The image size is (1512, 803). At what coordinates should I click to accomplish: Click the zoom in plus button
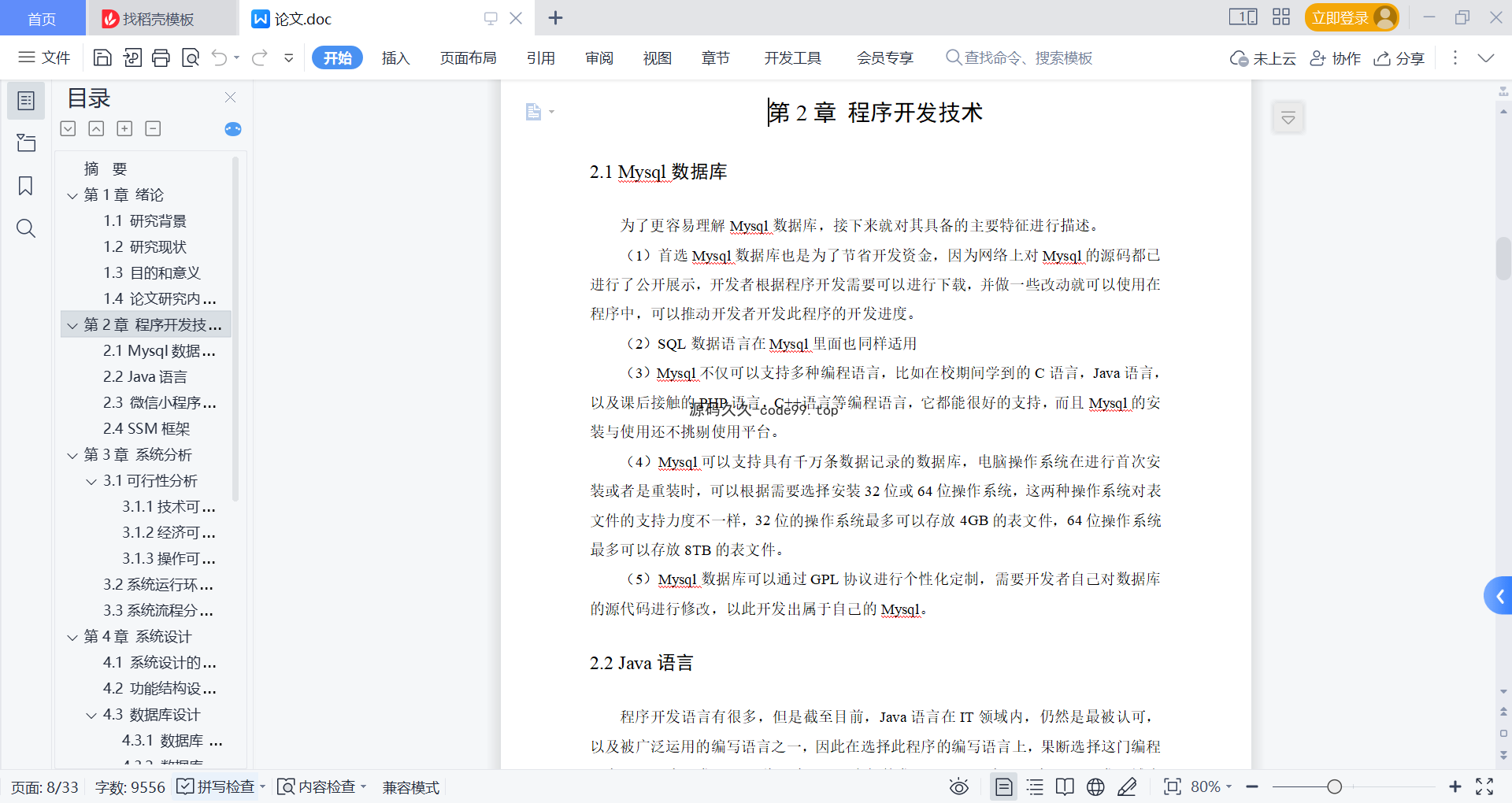pyautogui.click(x=1455, y=786)
